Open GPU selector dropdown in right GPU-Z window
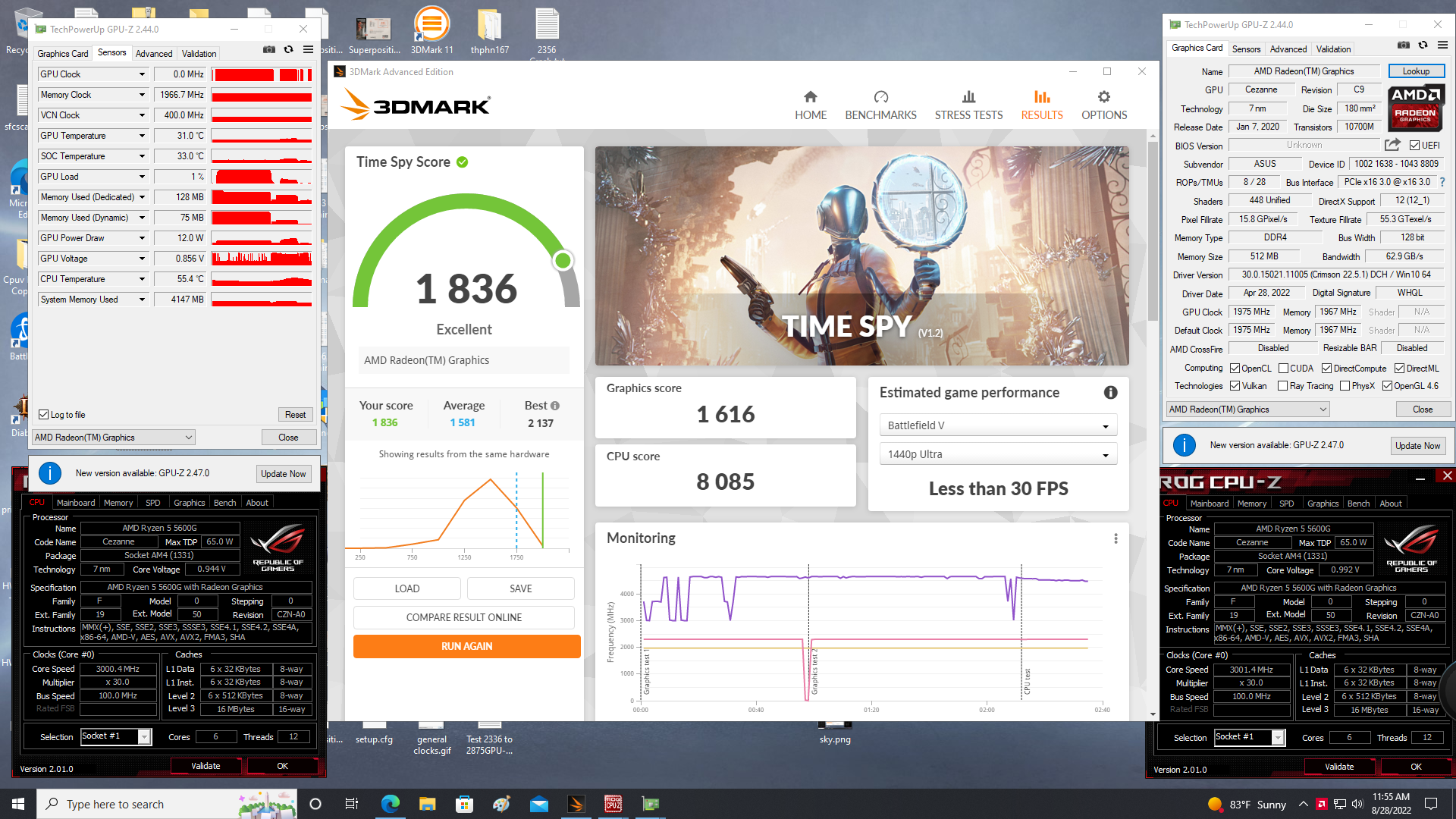 [x=1248, y=409]
